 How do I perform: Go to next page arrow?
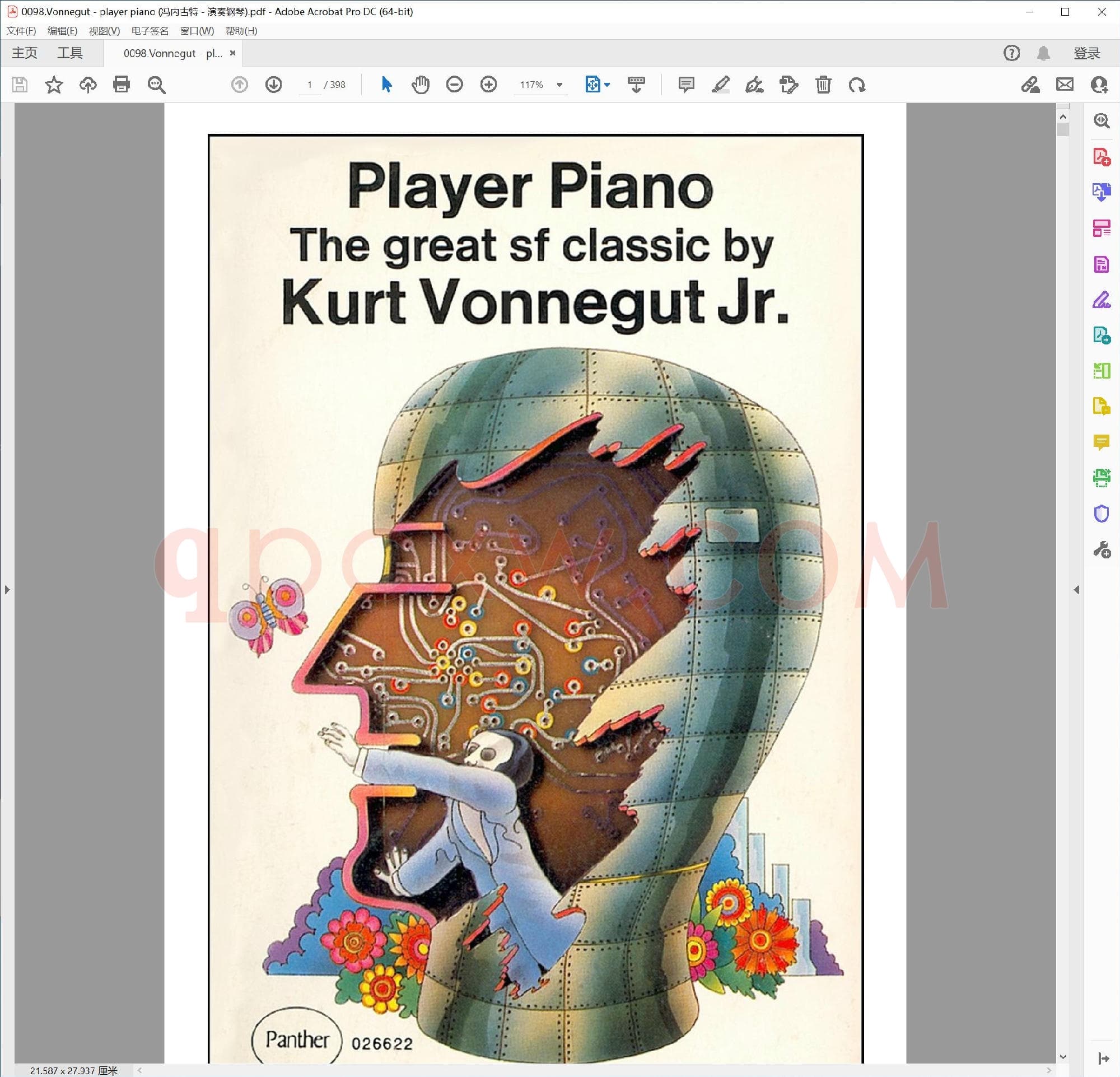coord(274,85)
